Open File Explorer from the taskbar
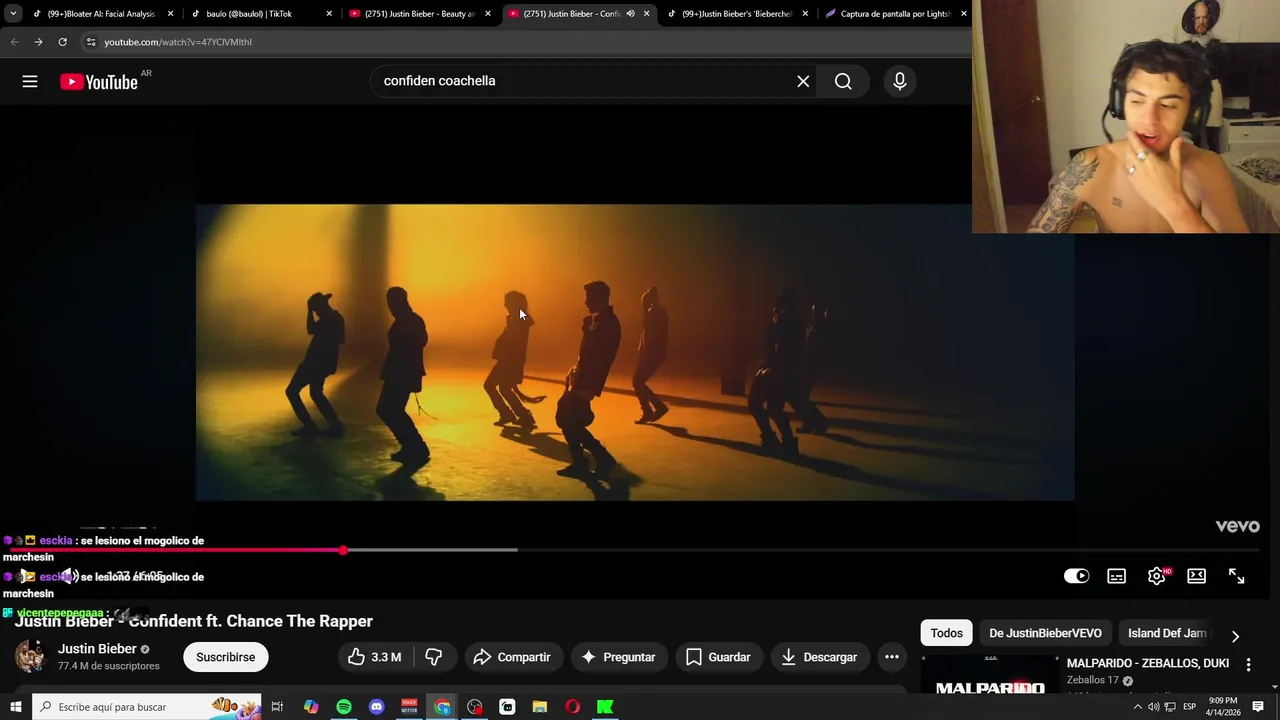The width and height of the screenshot is (1280, 720). pos(540,707)
